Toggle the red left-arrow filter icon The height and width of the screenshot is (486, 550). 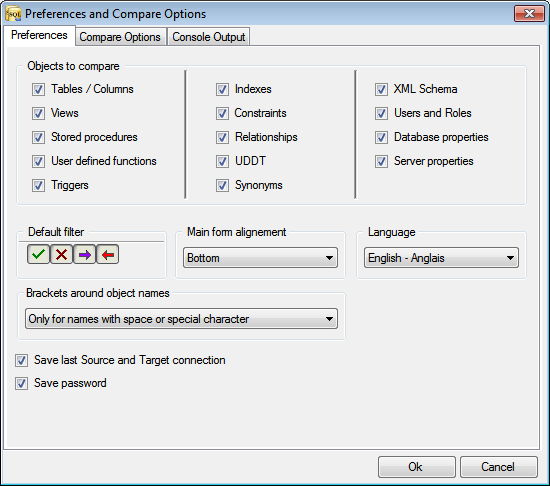pyautogui.click(x=108, y=254)
